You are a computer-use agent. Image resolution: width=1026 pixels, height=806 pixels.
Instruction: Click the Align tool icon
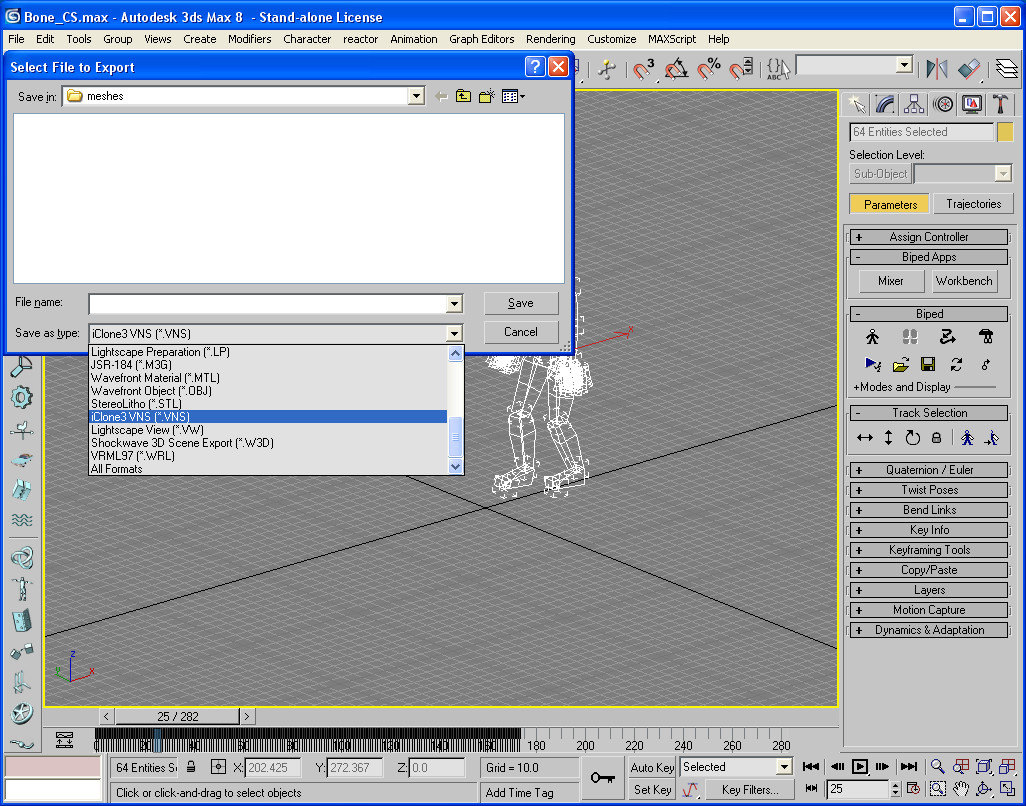coord(969,68)
